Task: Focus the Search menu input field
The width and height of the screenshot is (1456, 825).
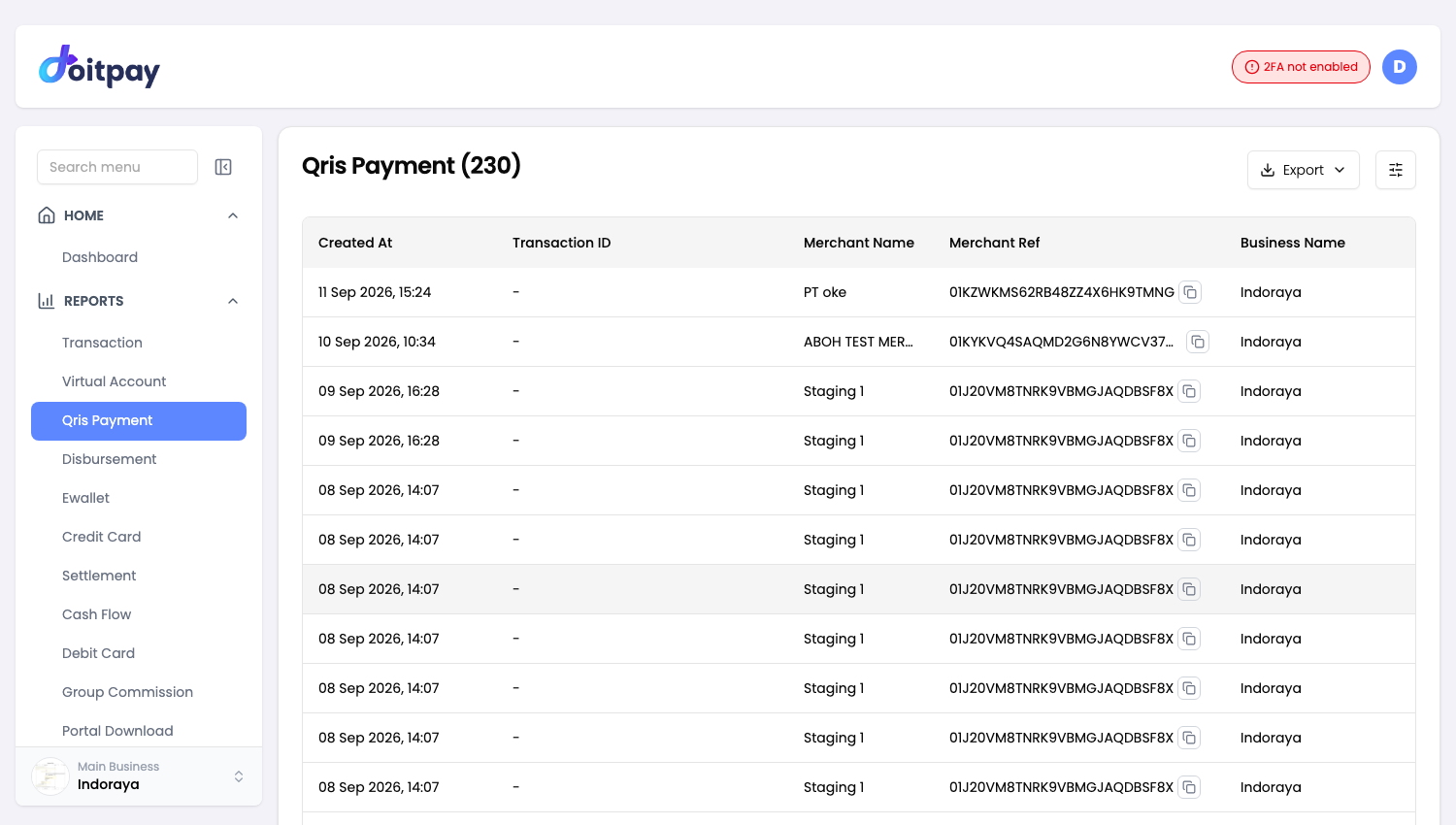Action: pyautogui.click(x=117, y=167)
